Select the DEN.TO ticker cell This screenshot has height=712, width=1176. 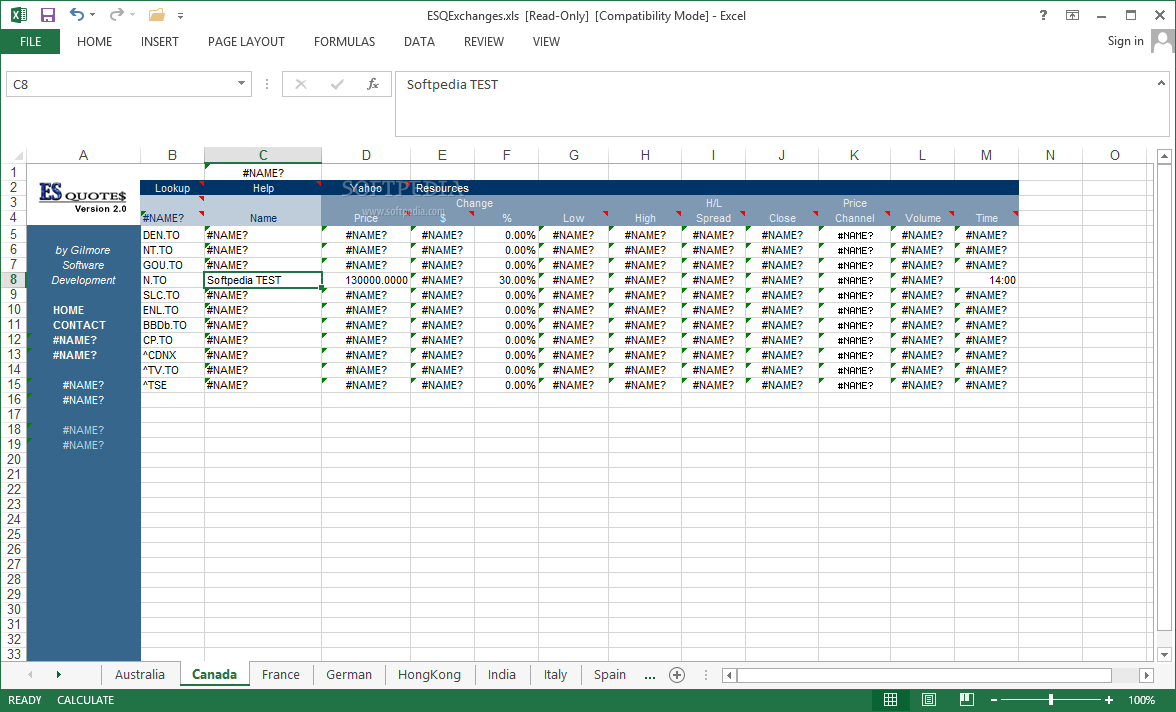(x=172, y=235)
